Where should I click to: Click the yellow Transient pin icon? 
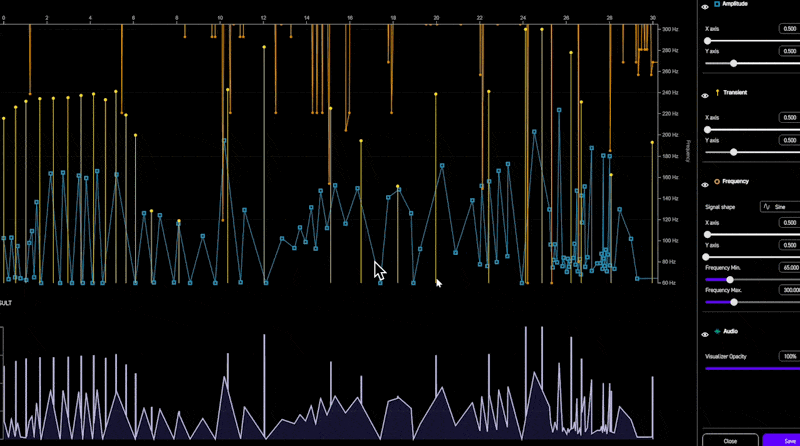point(717,93)
